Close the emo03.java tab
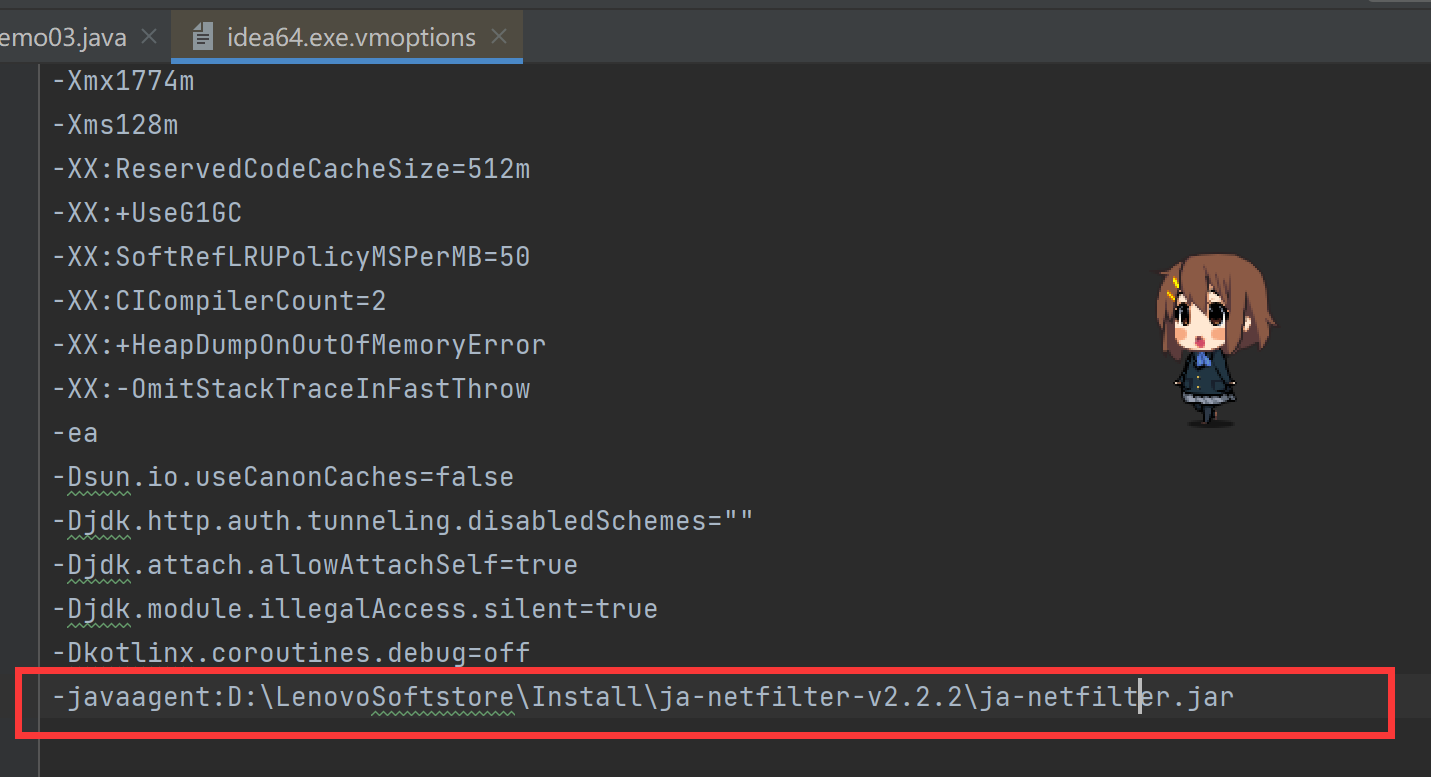The width and height of the screenshot is (1431, 777). [149, 38]
